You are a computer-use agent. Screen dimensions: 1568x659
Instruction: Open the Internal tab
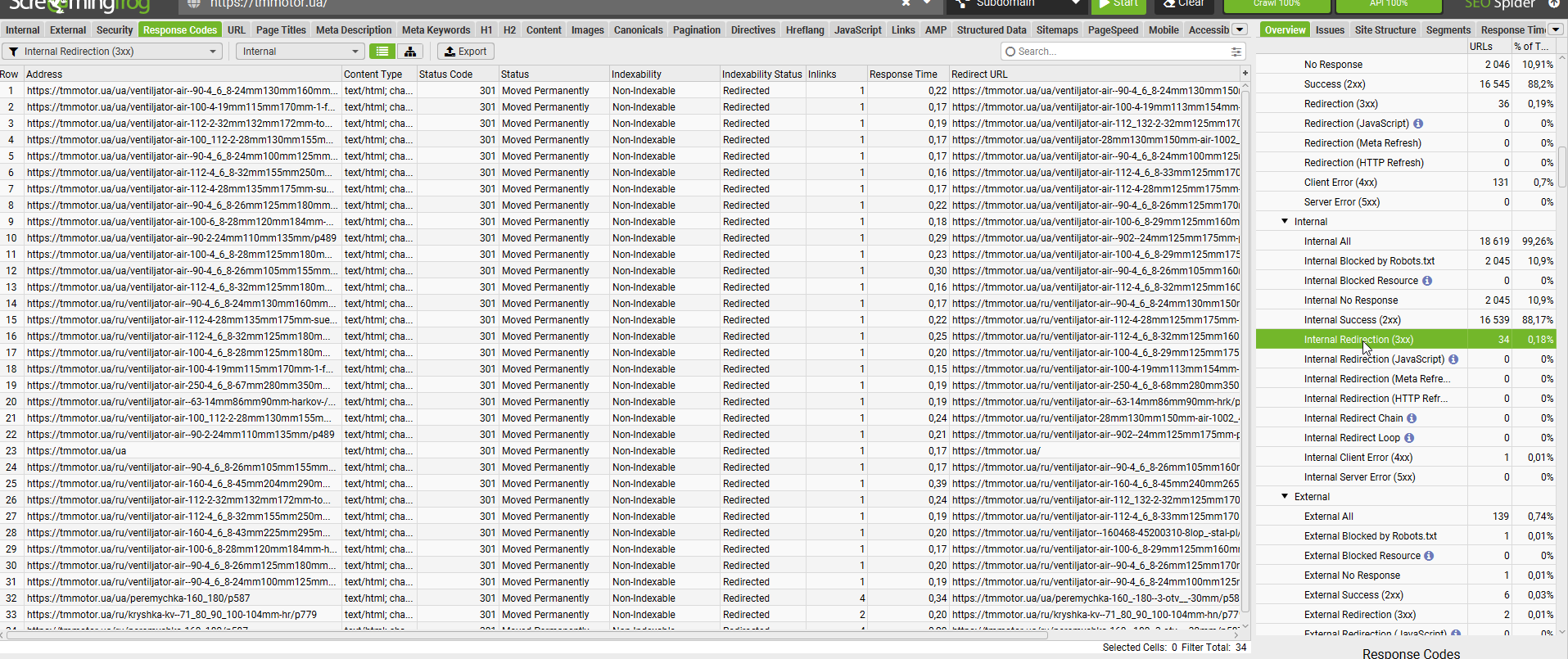click(x=23, y=30)
